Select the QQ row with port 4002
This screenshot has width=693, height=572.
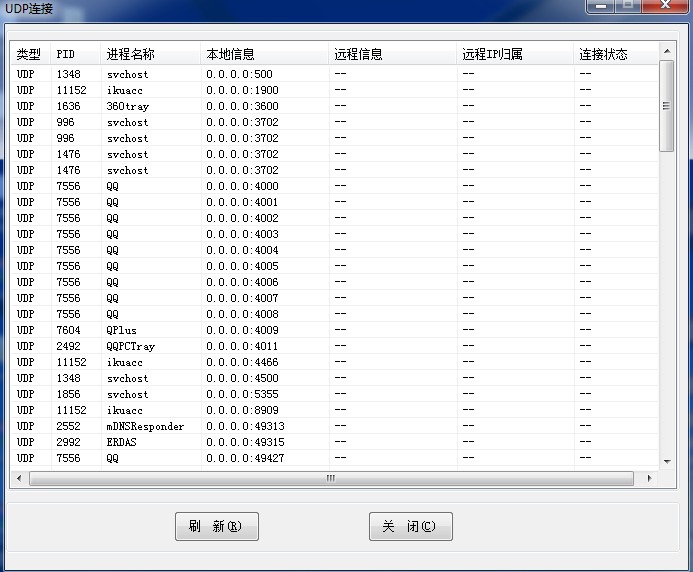(x=335, y=218)
